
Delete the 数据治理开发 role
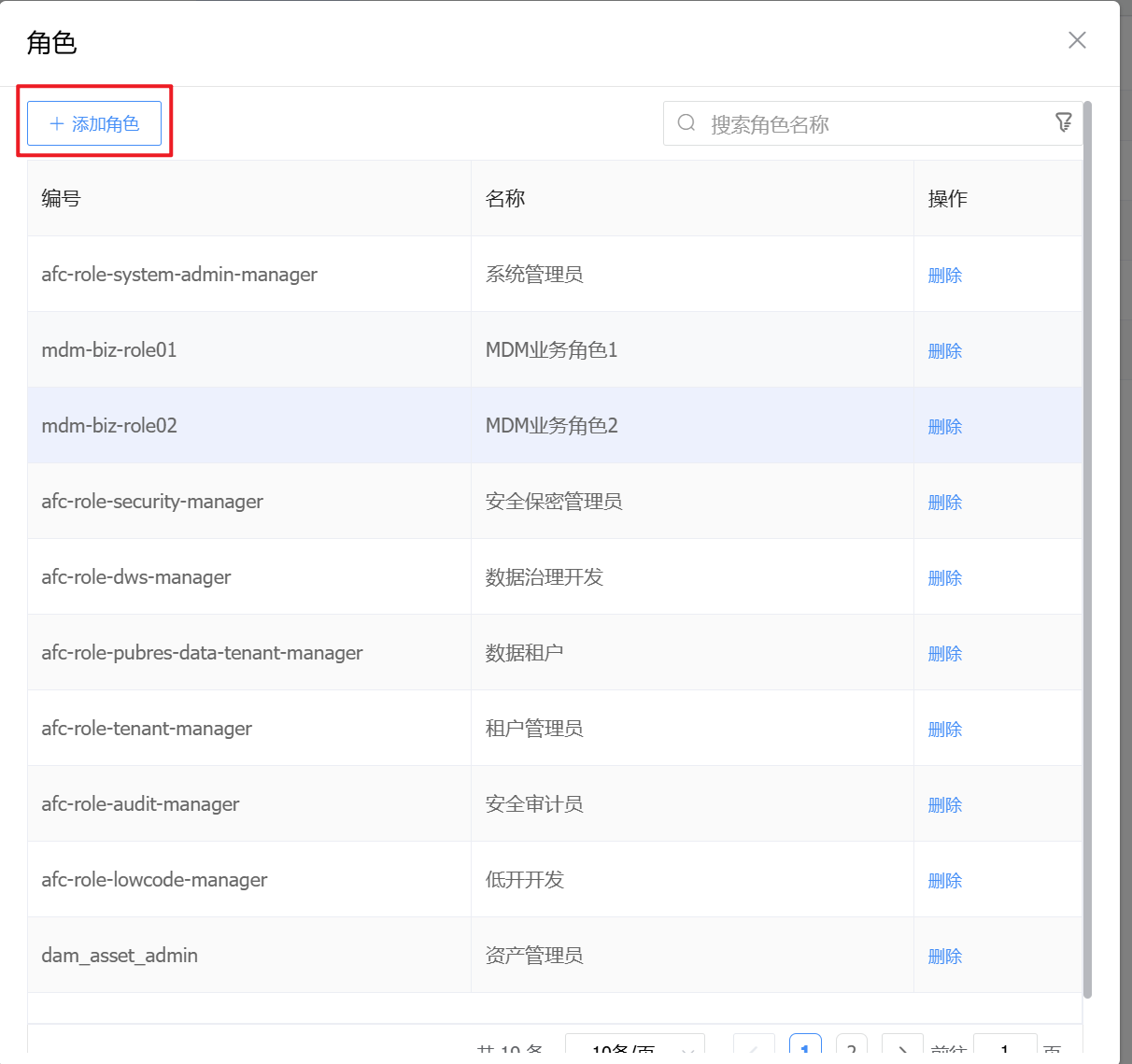click(x=944, y=578)
